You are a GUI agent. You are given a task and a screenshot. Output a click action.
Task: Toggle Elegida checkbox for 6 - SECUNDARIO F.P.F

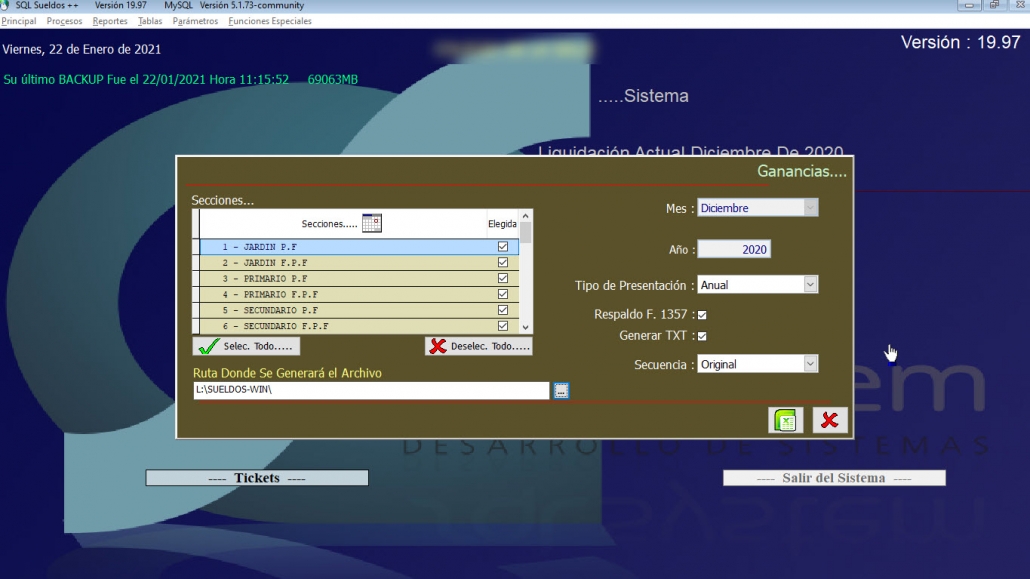pyautogui.click(x=503, y=325)
